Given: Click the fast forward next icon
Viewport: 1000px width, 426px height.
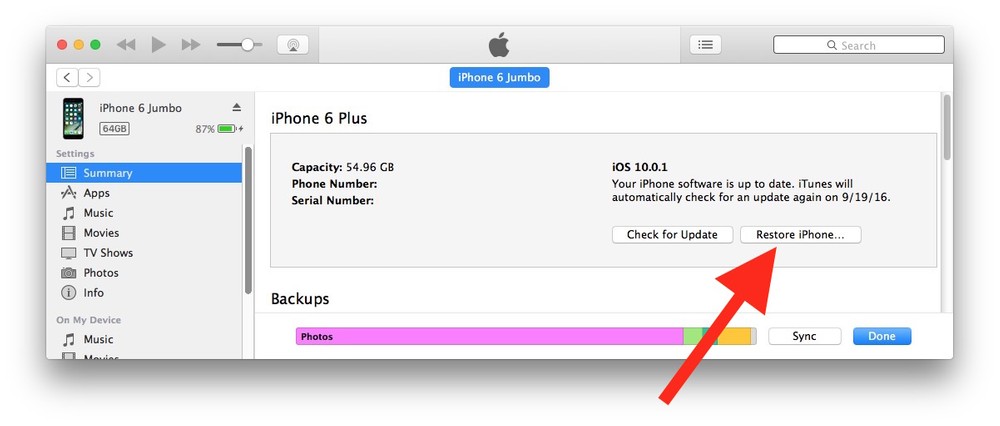Looking at the screenshot, I should pos(190,45).
